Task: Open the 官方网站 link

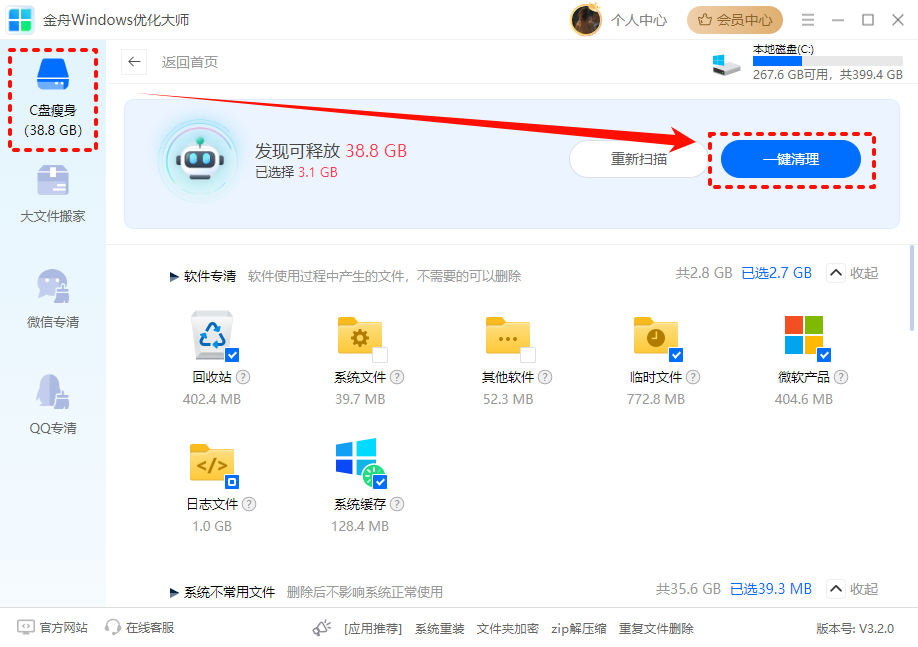Action: [52, 628]
